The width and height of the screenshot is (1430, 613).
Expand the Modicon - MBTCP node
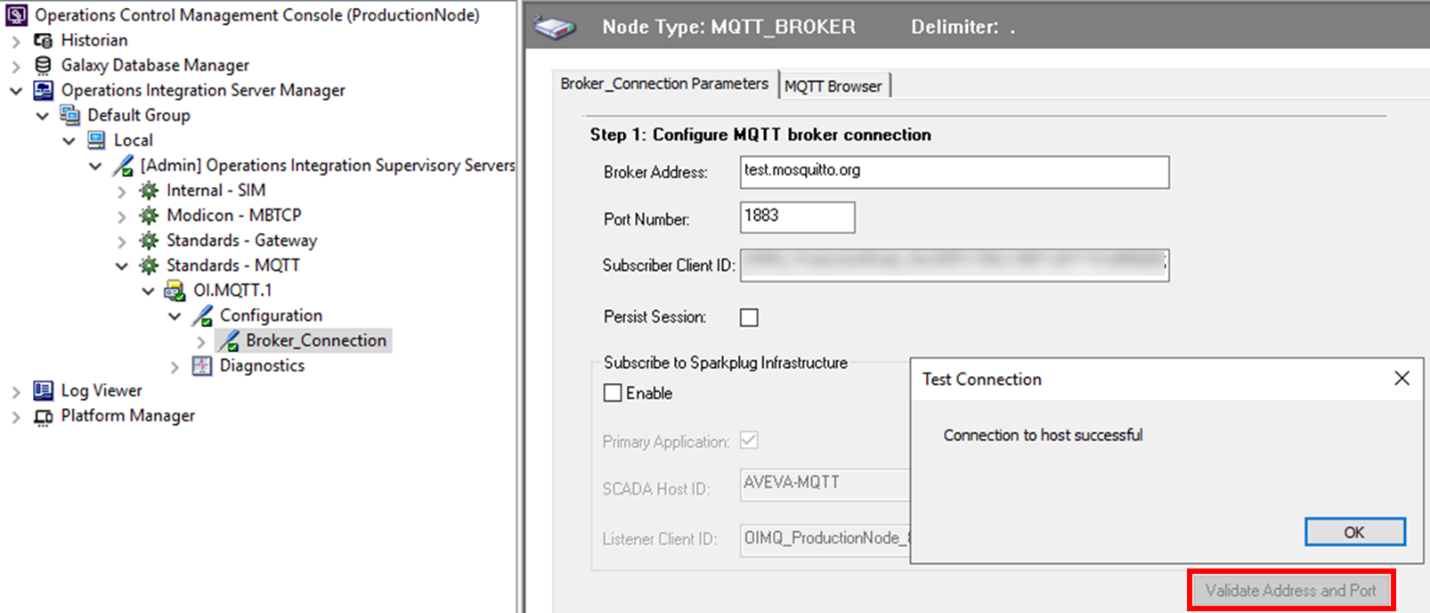pos(122,215)
